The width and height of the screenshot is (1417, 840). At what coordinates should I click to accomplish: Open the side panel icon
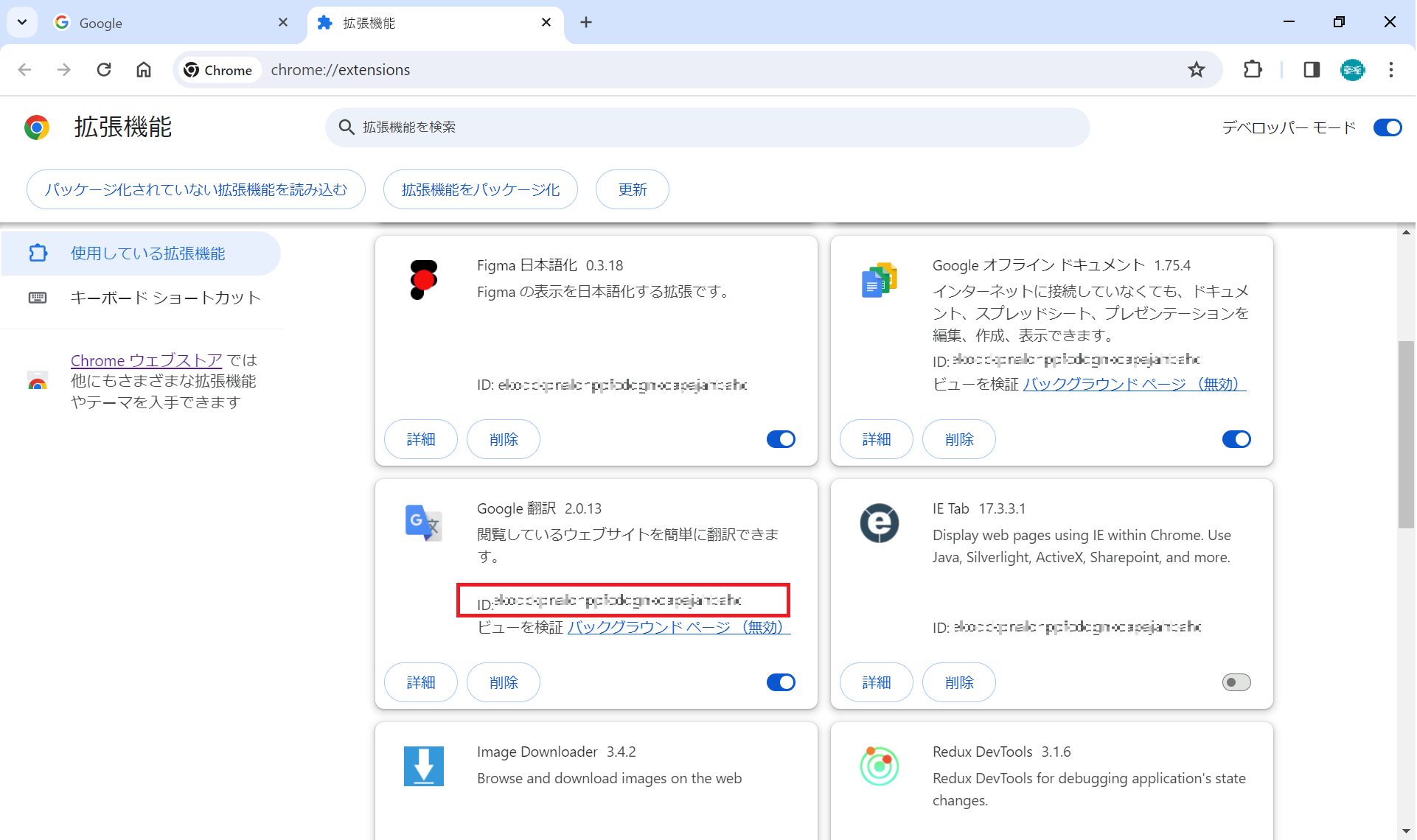point(1312,70)
